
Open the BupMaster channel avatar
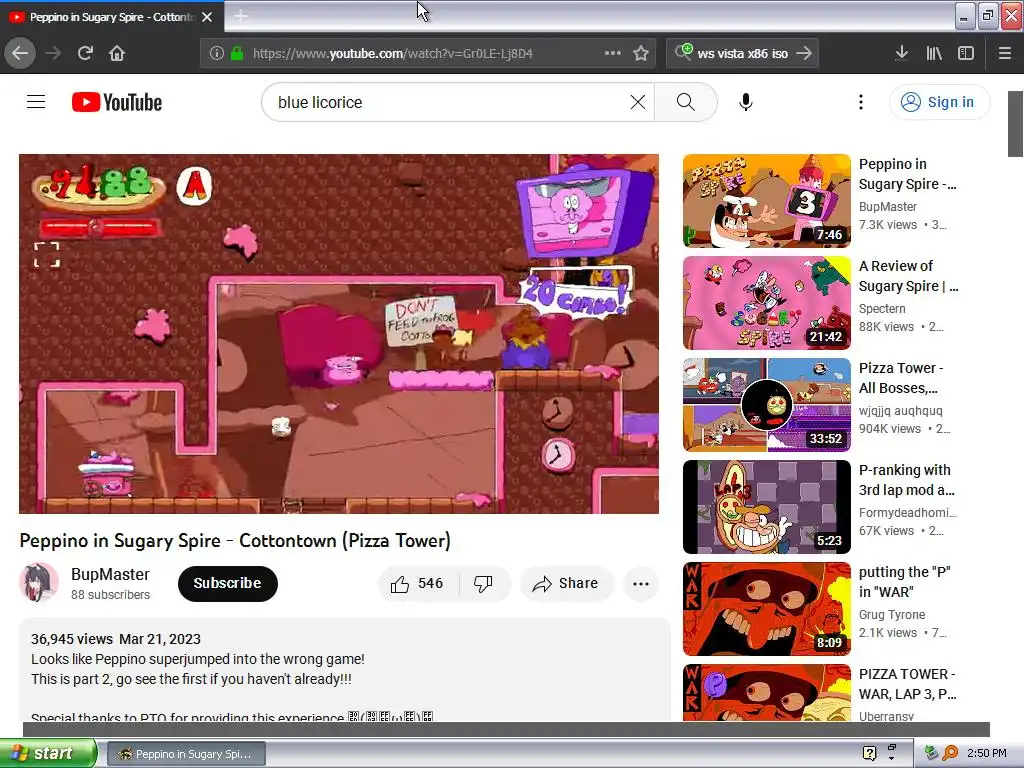click(x=39, y=583)
